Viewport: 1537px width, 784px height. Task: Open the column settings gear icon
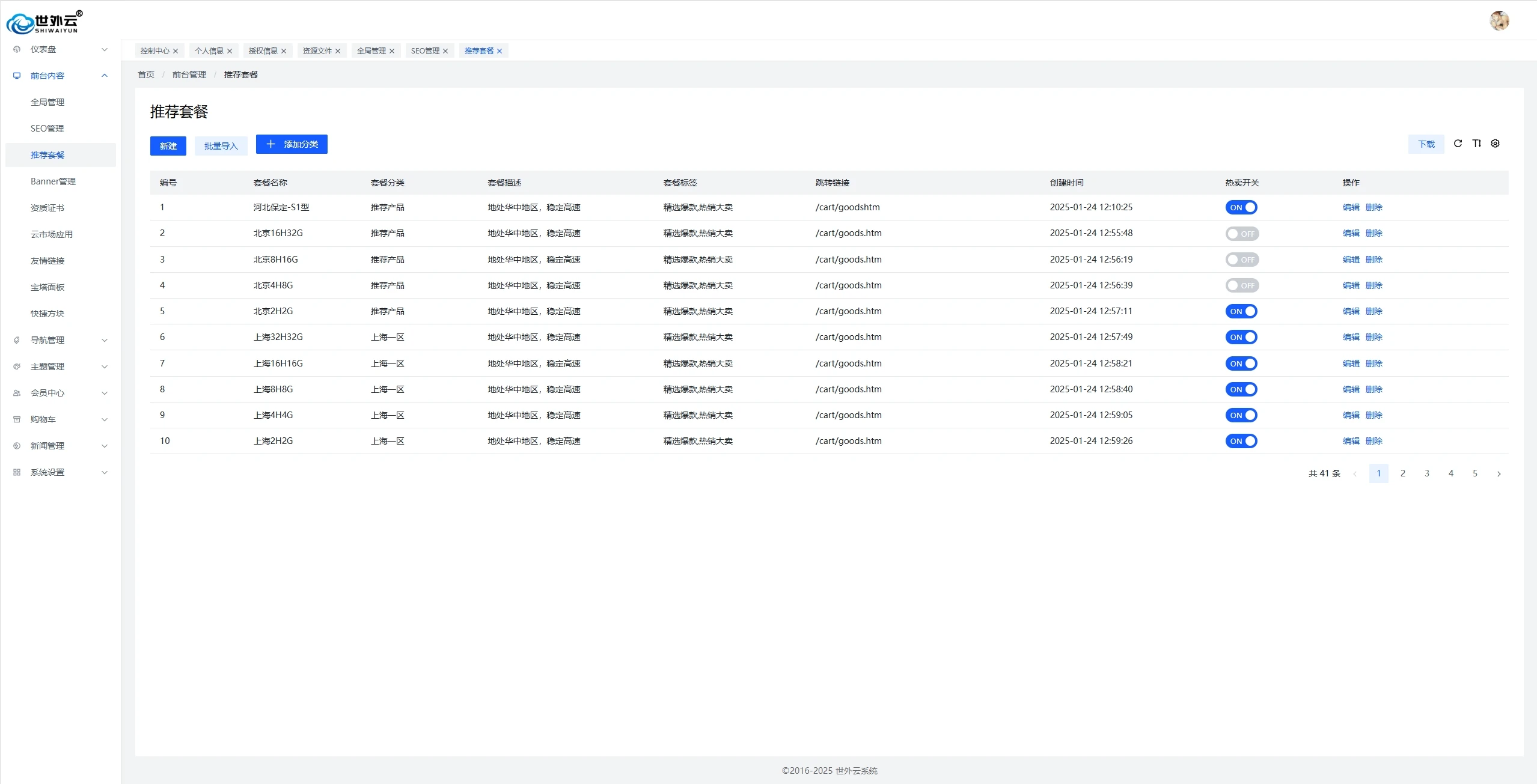point(1496,144)
